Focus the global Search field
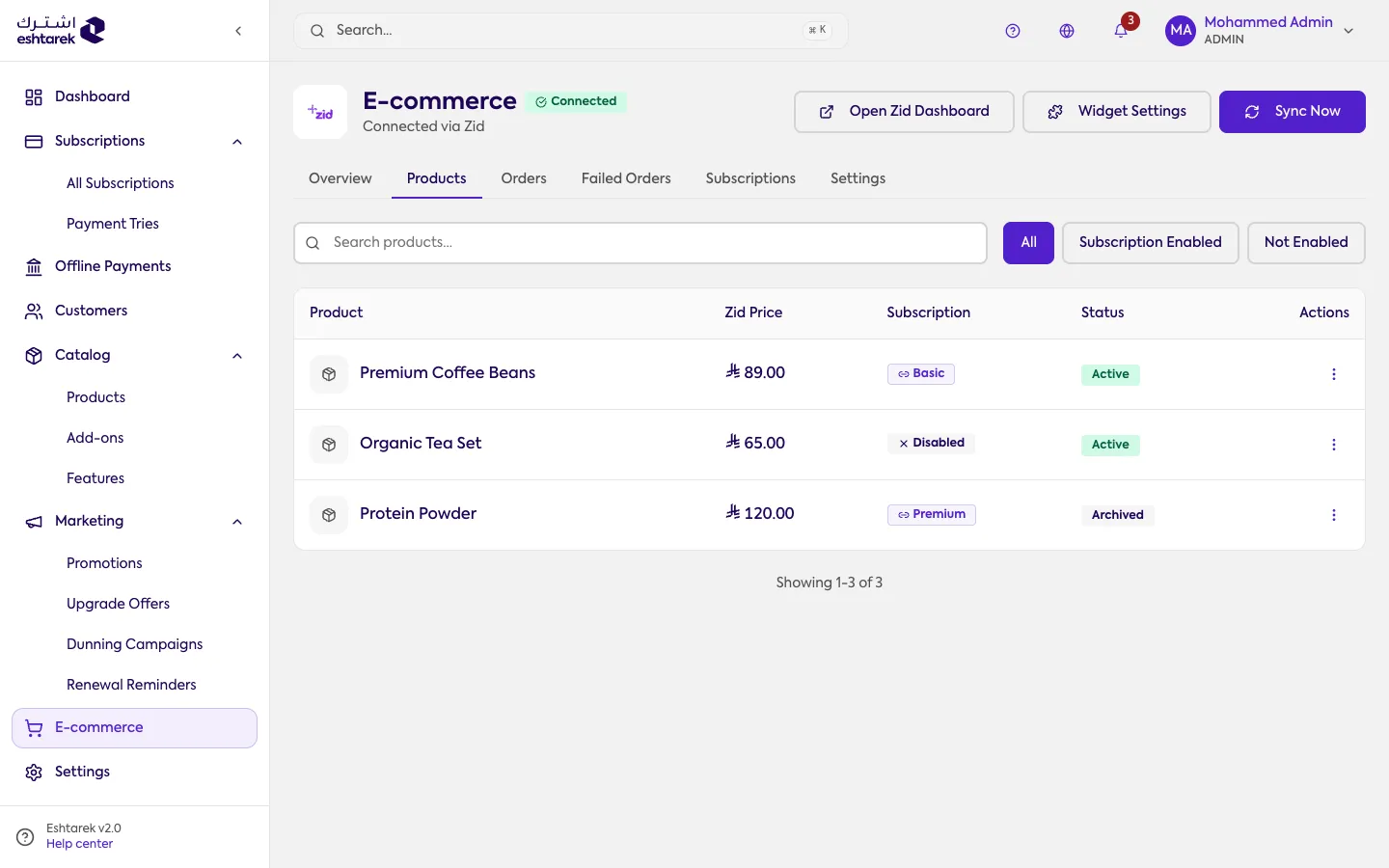This screenshot has width=1389, height=868. coord(571,31)
